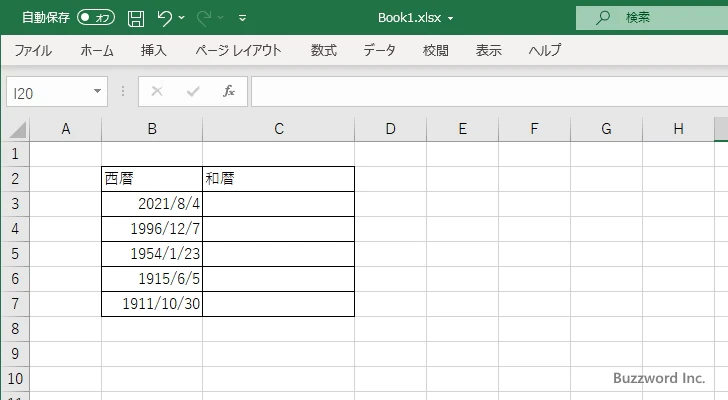Select row 3 header

tap(15, 204)
